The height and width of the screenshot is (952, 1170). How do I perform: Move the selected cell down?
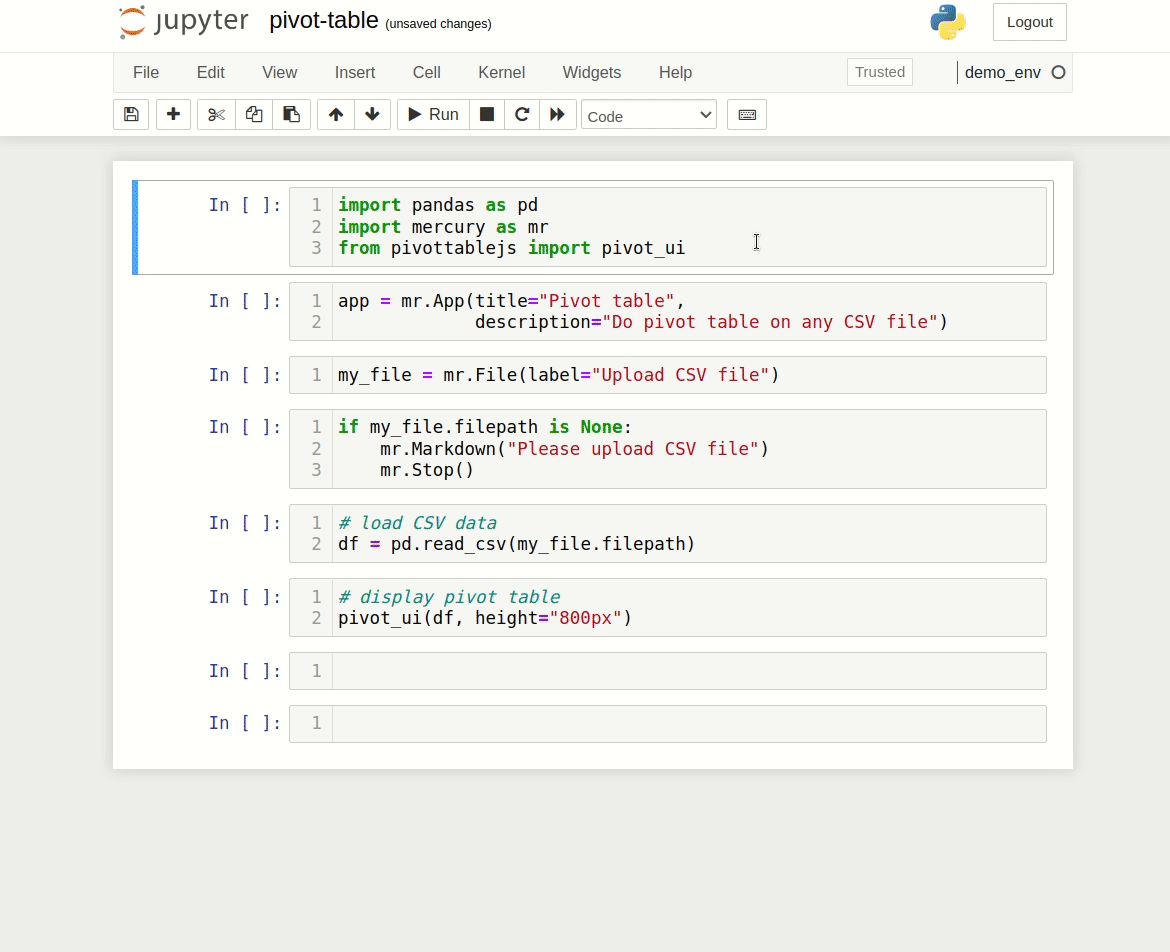372,114
